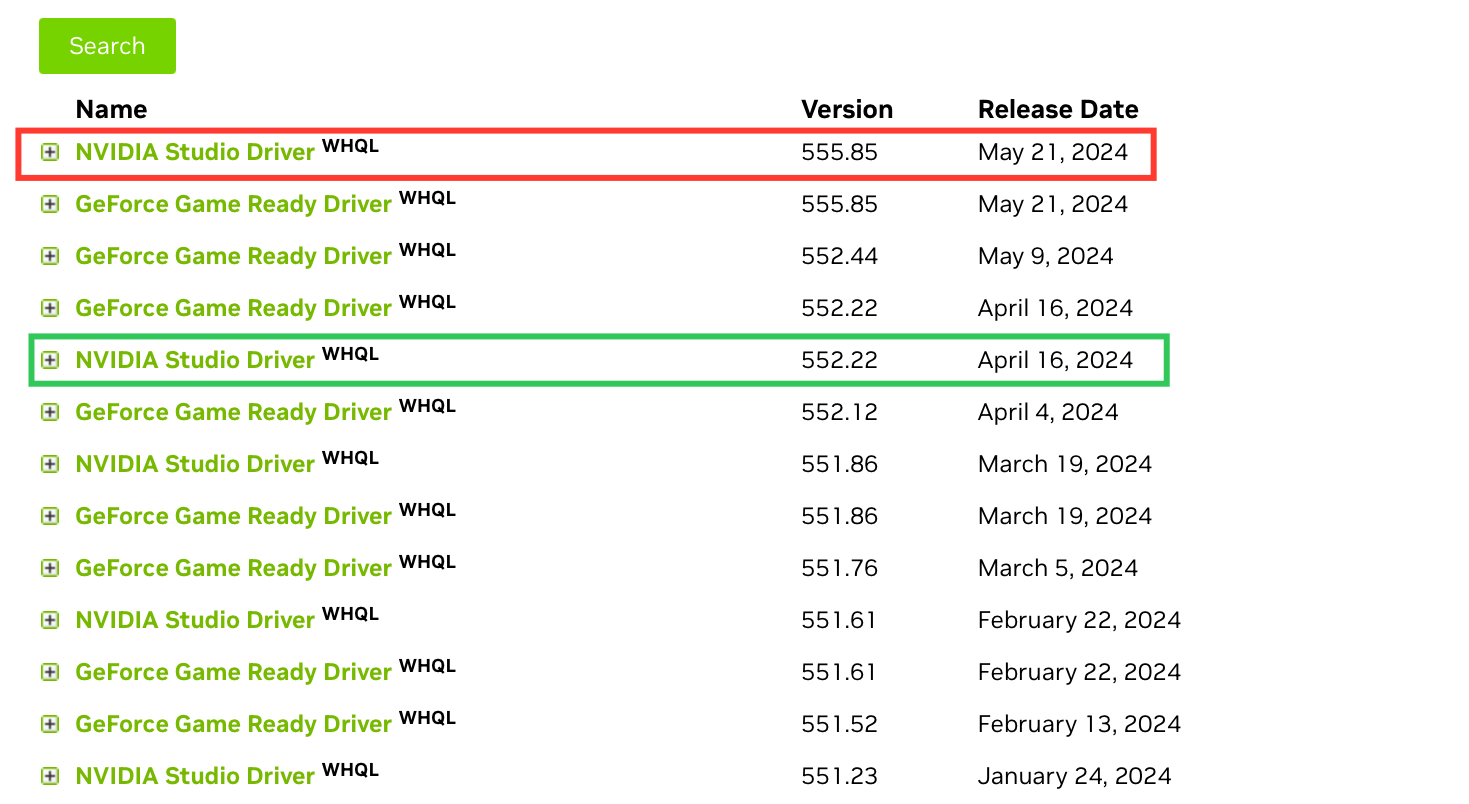This screenshot has height=804, width=1469.
Task: Expand the GeForce Game Ready Driver 555.85 row
Action: point(50,204)
